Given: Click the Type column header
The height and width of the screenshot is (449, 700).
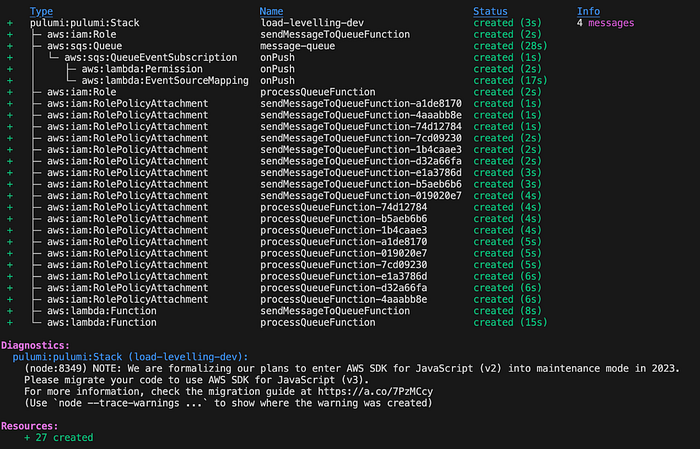Looking at the screenshot, I should pyautogui.click(x=41, y=12).
